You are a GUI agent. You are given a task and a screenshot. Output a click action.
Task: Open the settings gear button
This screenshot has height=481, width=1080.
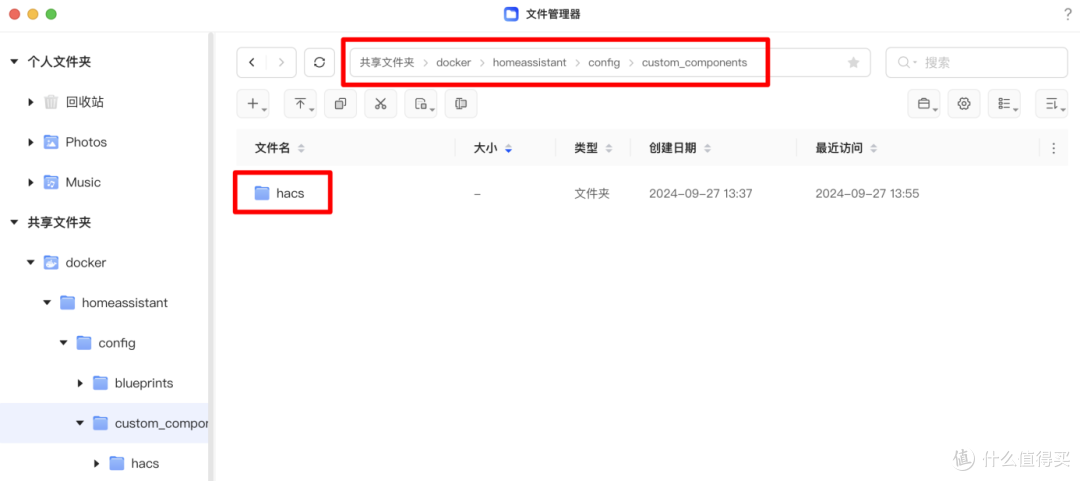point(964,104)
